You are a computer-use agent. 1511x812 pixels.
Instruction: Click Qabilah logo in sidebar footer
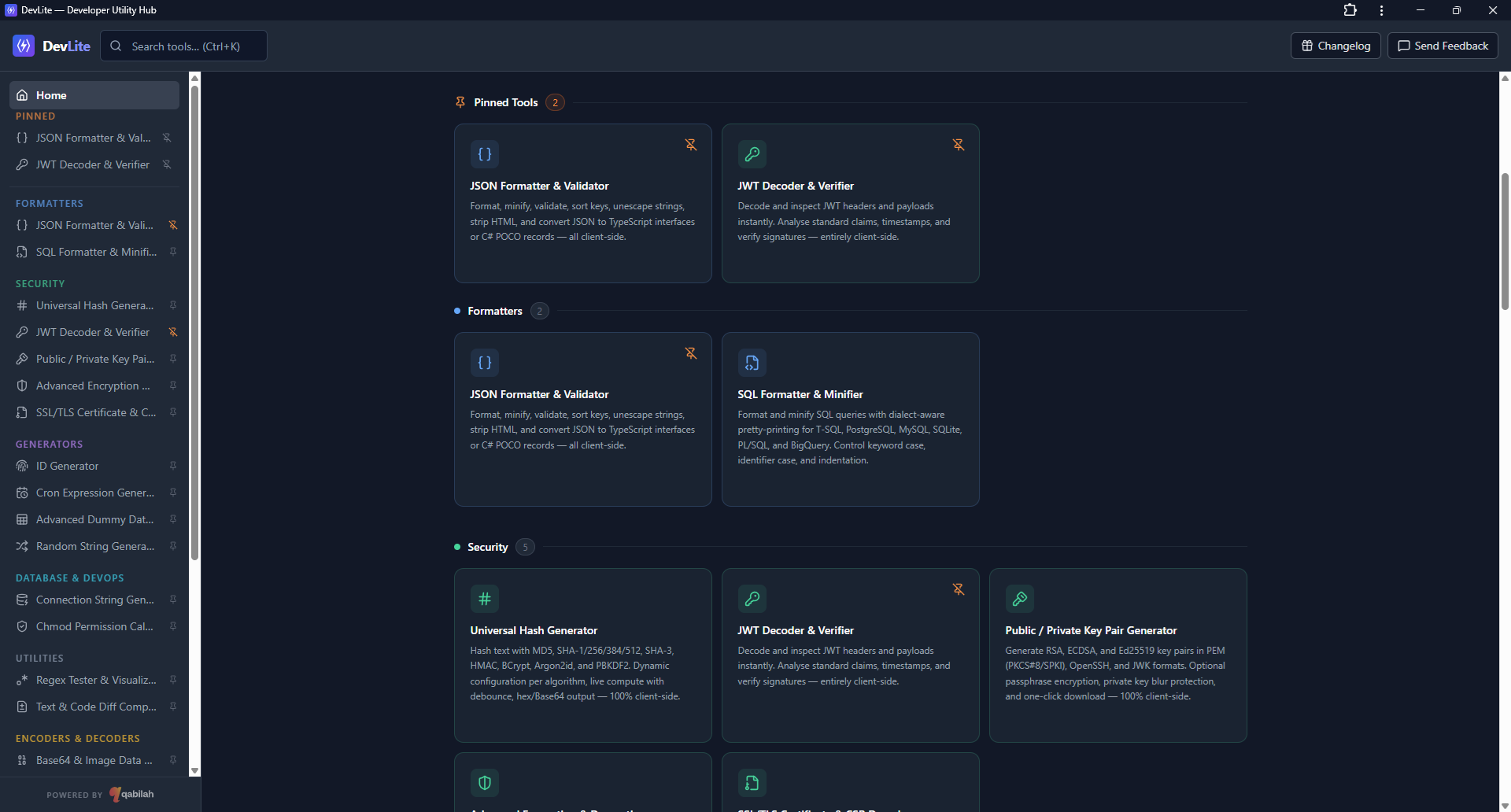pos(131,794)
